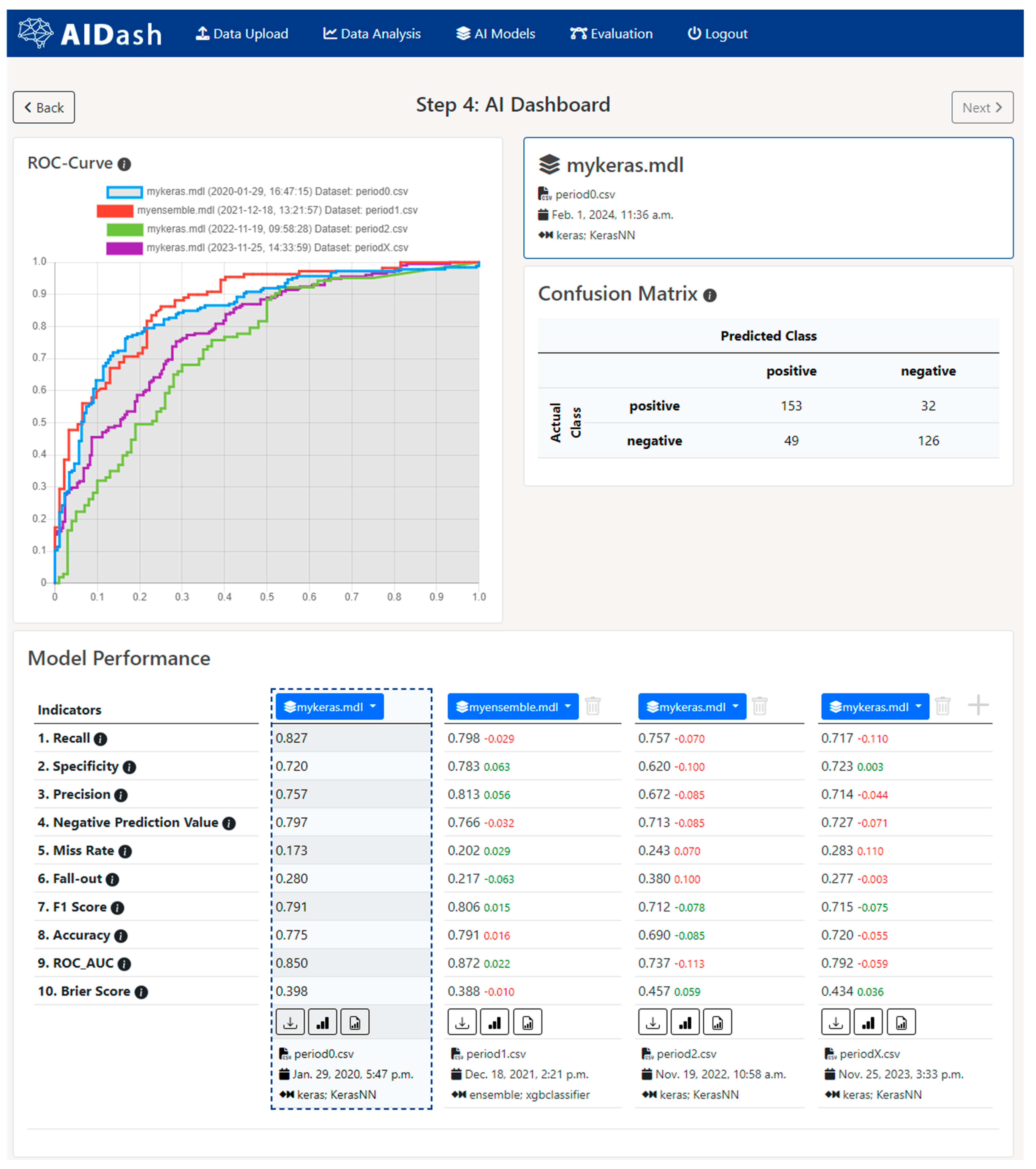Image resolution: width=1036 pixels, height=1169 pixels.
Task: Download the period0.csv model results
Action: [x=290, y=1022]
